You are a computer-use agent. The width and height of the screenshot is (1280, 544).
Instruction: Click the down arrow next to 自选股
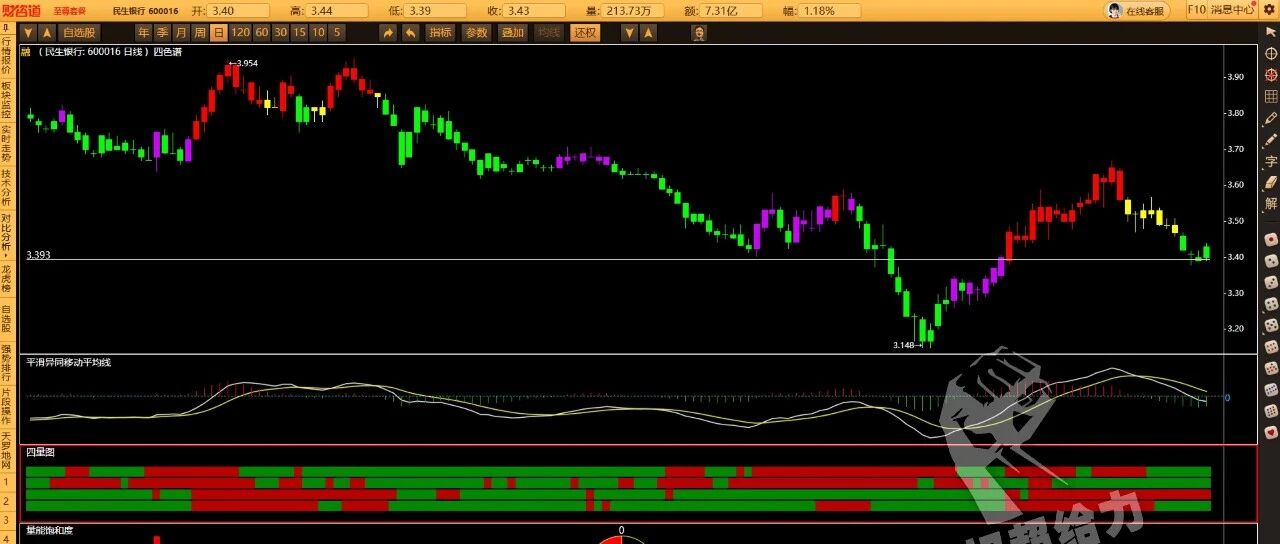(29, 32)
